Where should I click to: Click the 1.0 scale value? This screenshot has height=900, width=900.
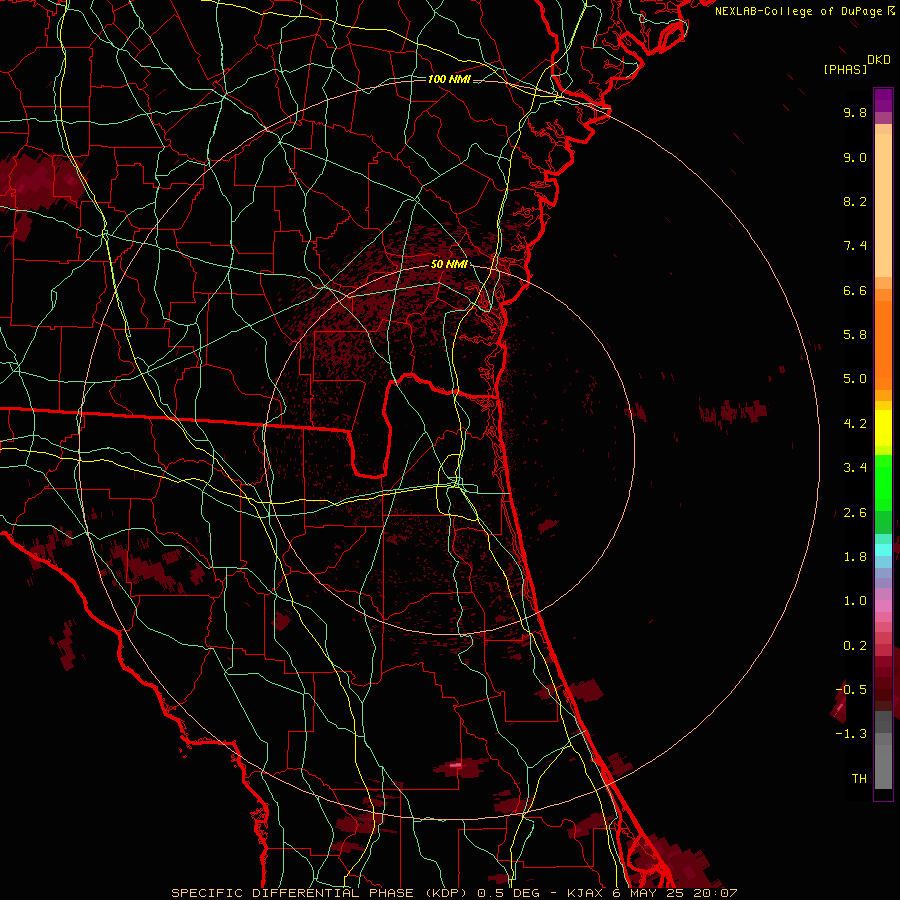click(855, 601)
